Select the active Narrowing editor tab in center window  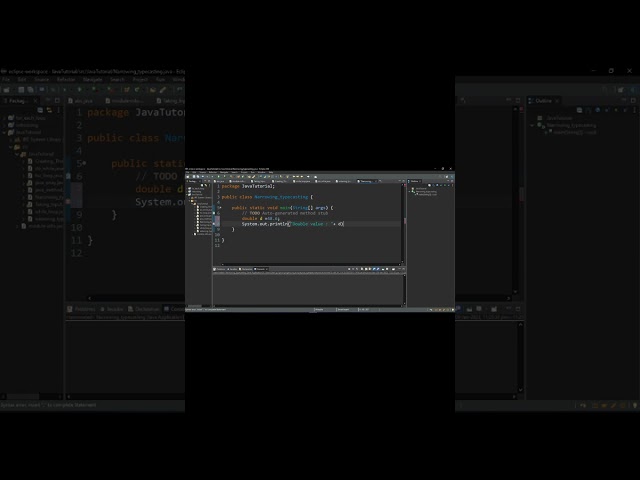coord(365,181)
